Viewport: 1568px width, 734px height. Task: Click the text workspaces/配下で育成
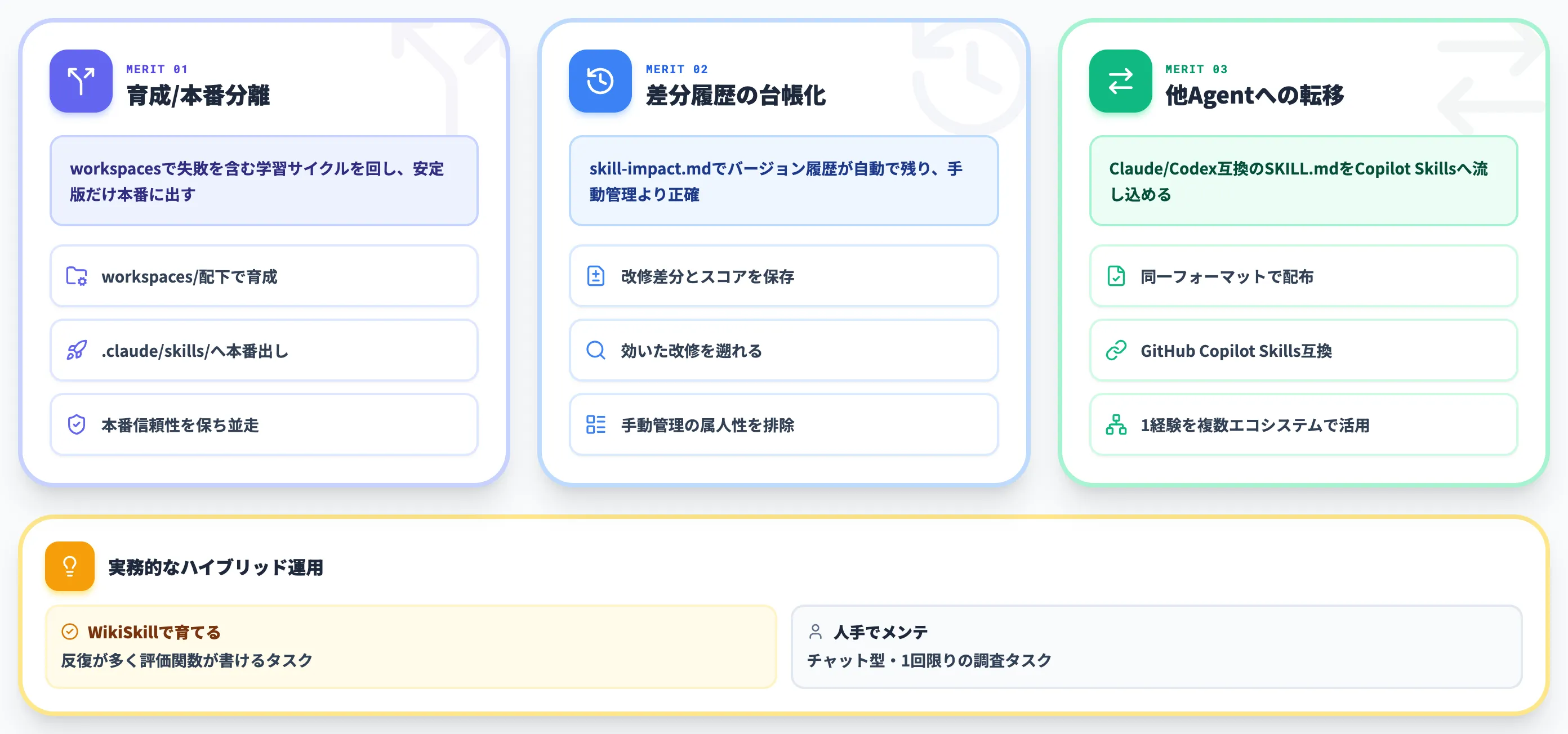coord(189,277)
